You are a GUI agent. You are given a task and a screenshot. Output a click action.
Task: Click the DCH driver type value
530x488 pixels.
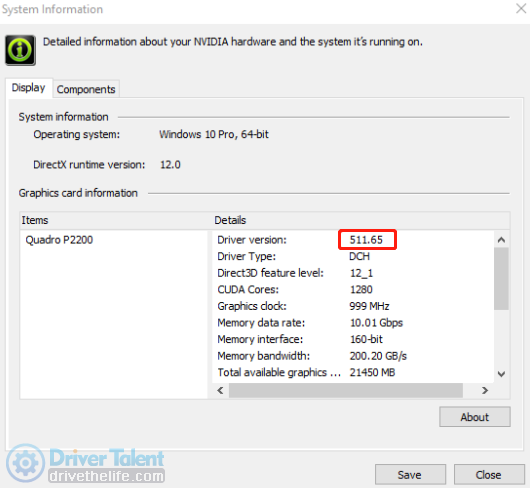point(360,257)
